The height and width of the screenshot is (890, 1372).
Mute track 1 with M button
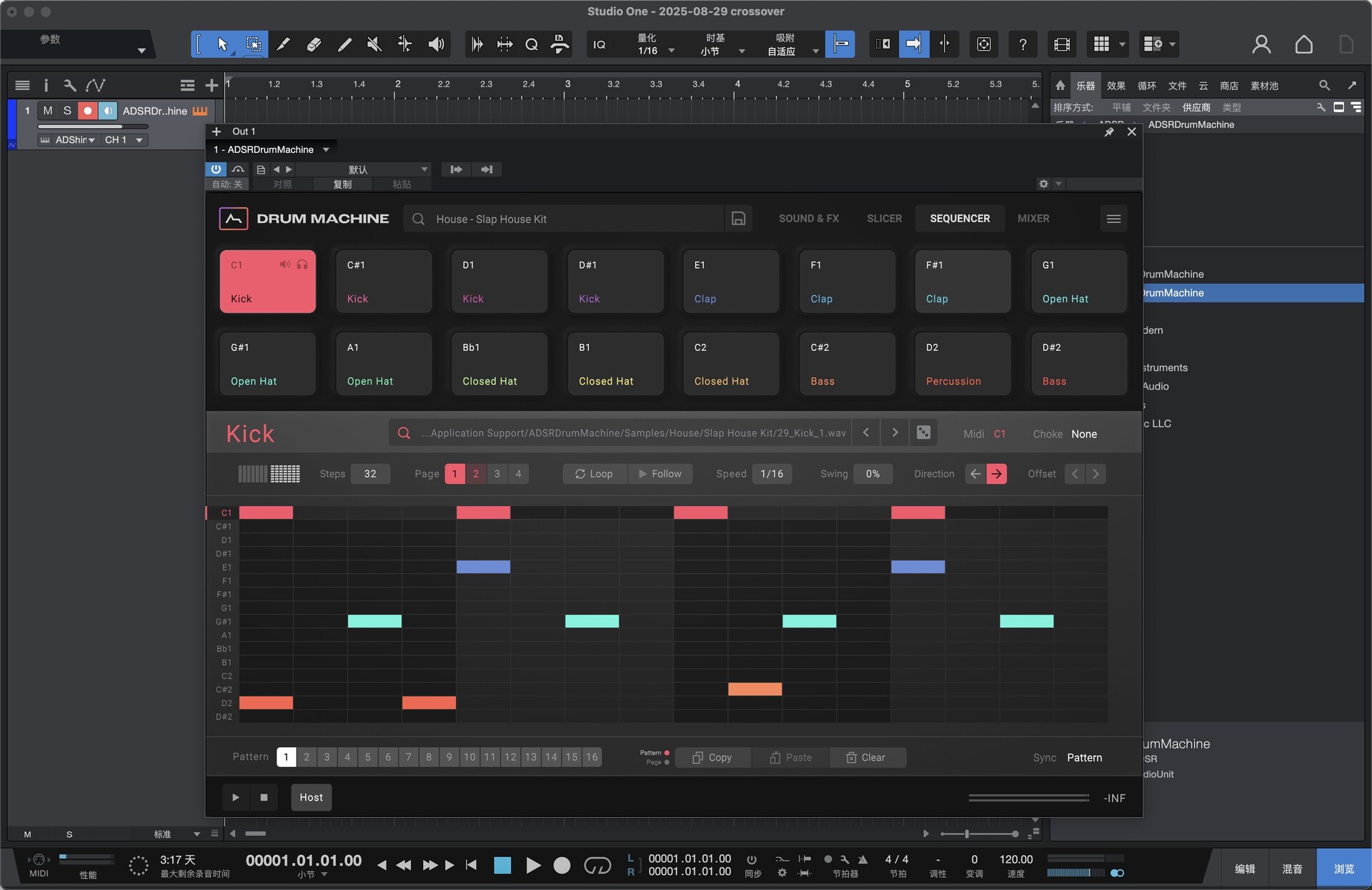[48, 111]
